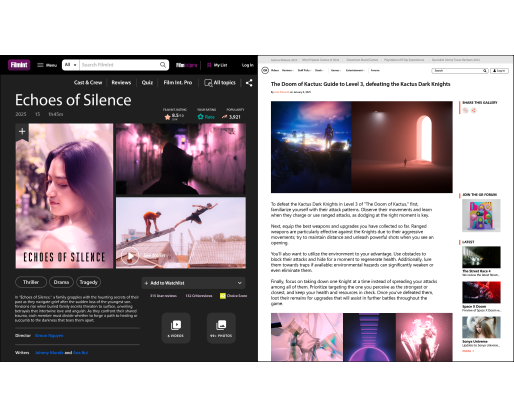The image size is (514, 418).
Task: Open the Quiz tab
Action: (147, 83)
